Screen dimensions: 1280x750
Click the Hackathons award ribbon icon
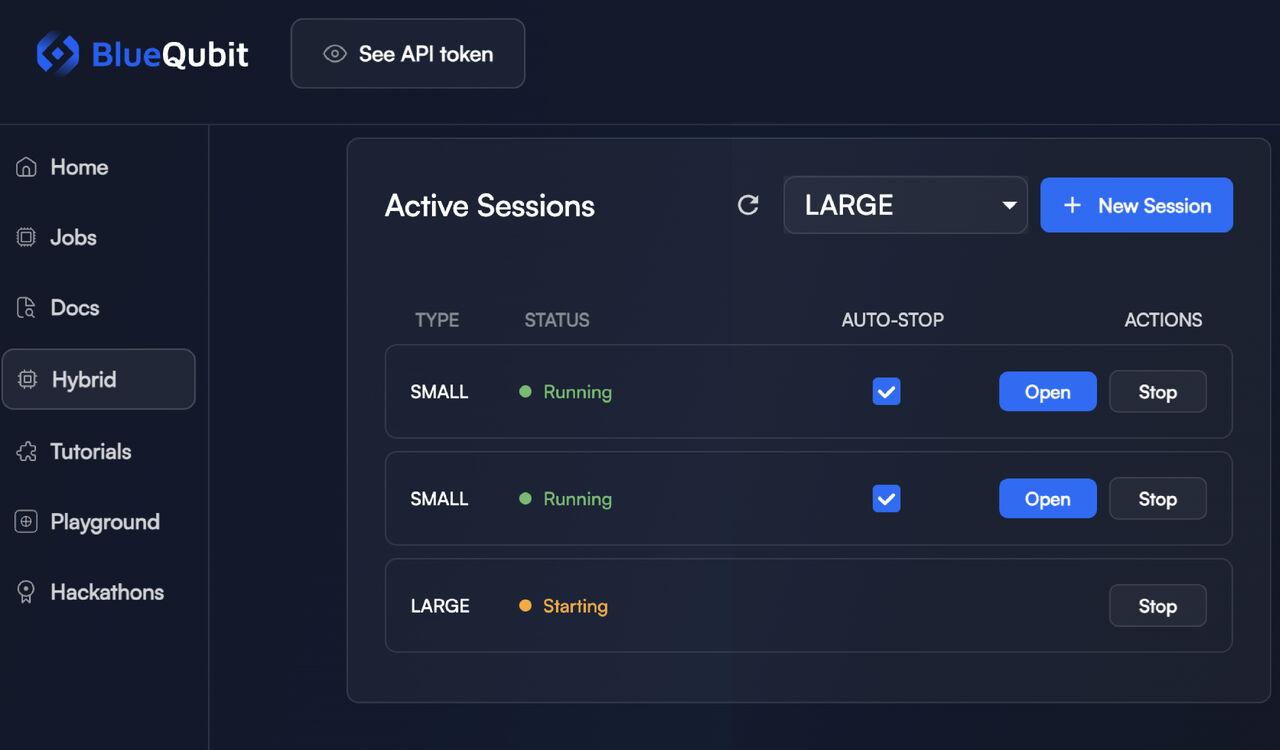(x=26, y=592)
